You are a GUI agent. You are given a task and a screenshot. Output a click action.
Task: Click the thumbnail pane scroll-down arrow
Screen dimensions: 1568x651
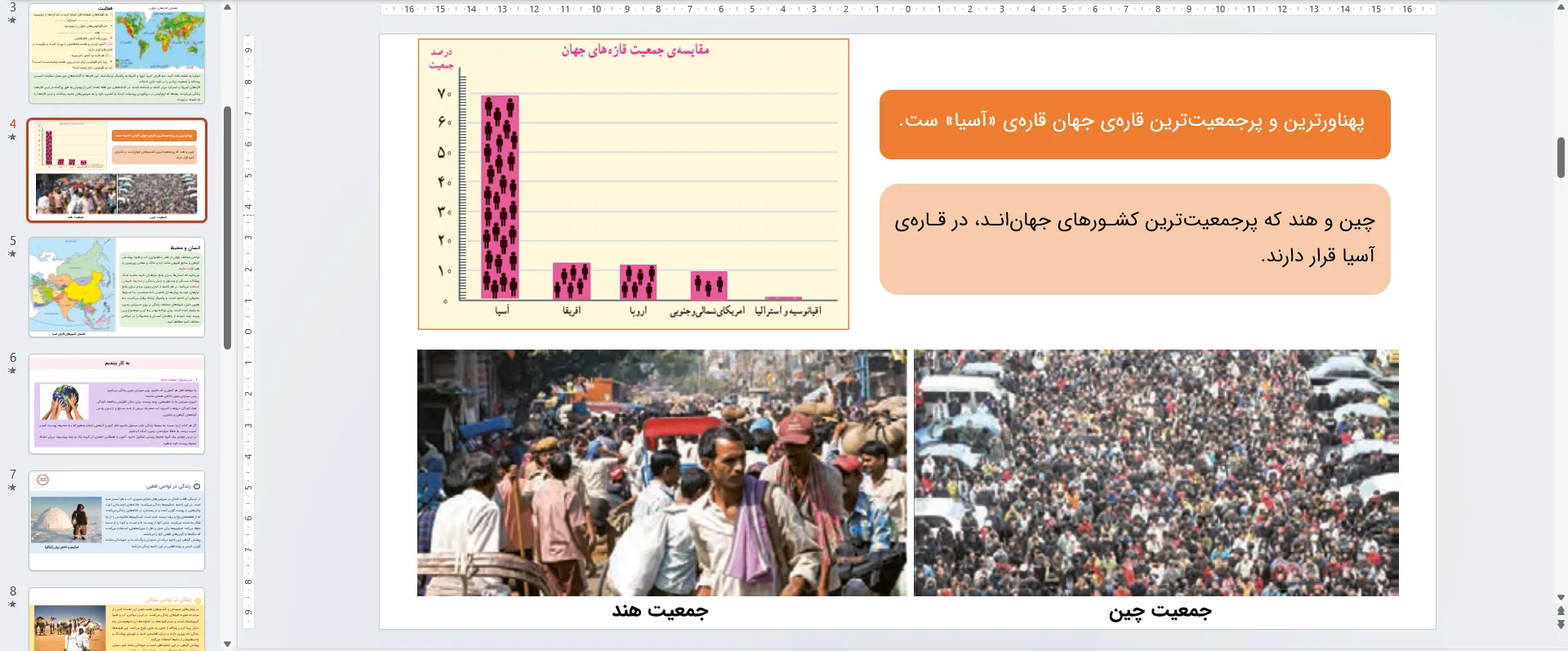pyautogui.click(x=227, y=644)
